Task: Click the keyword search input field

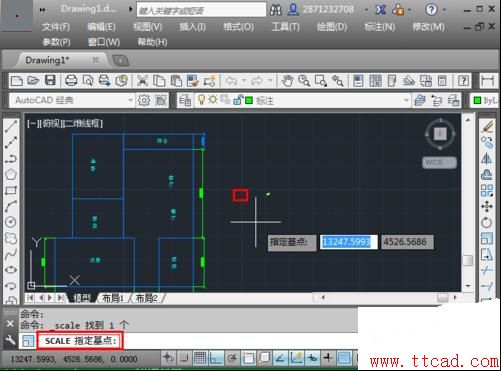Action: [201, 10]
